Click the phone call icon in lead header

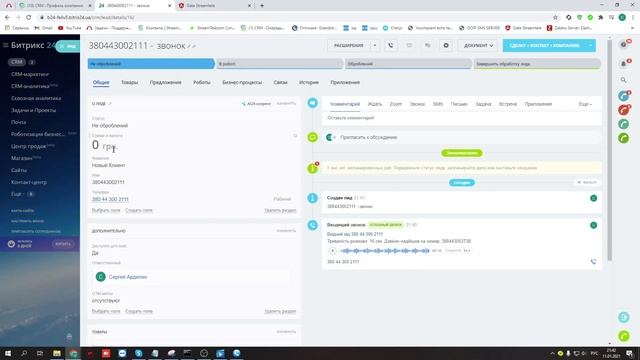point(391,46)
